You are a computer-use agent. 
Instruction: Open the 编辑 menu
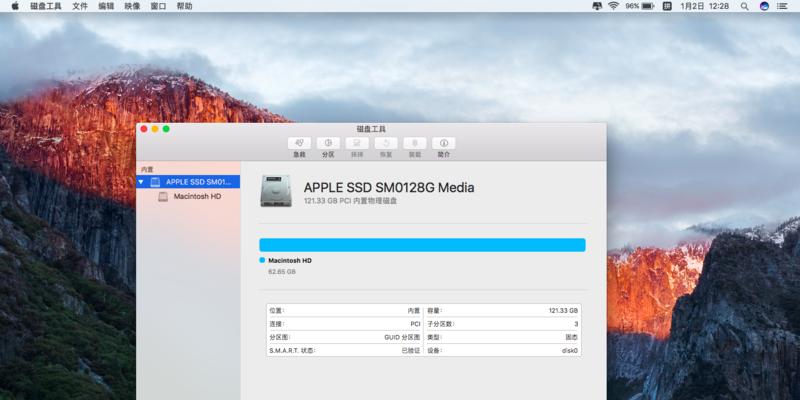point(106,6)
